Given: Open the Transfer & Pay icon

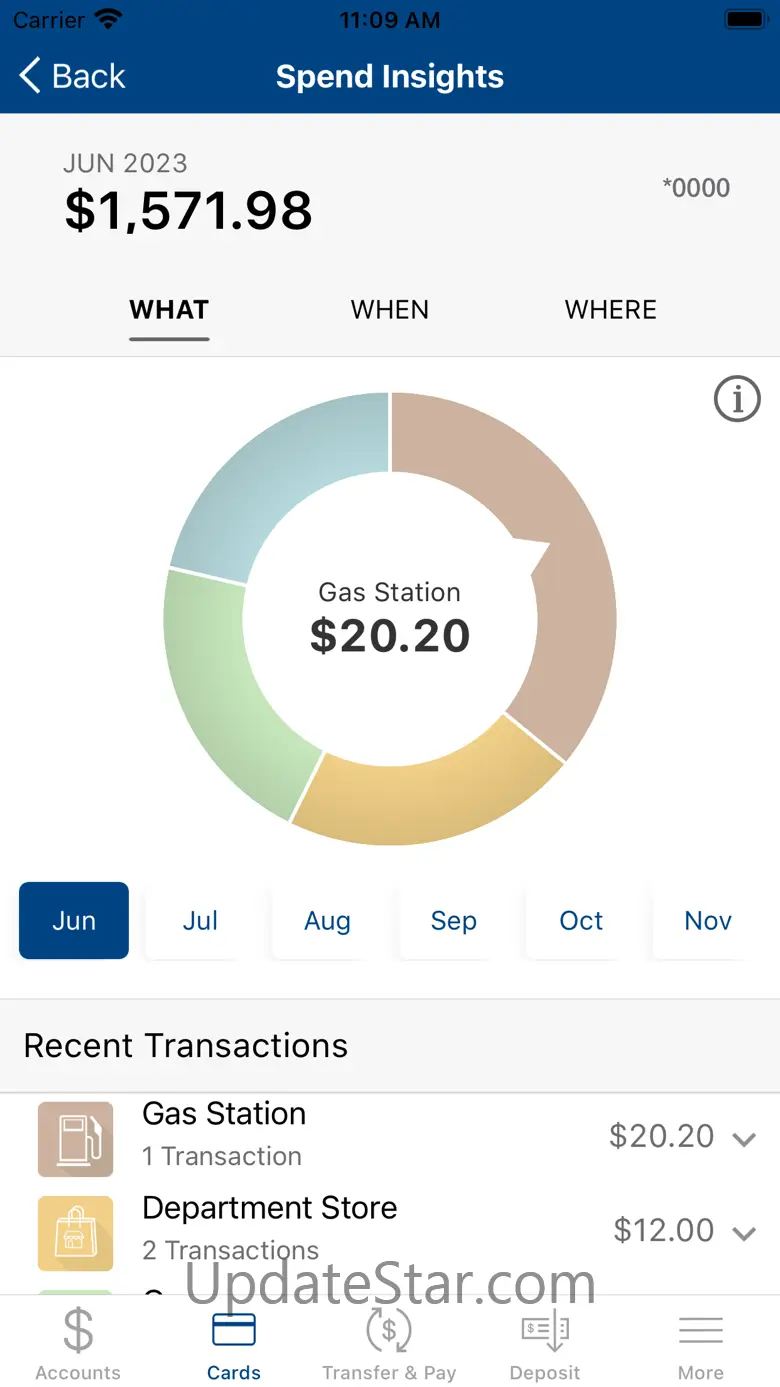Looking at the screenshot, I should pos(389,1330).
